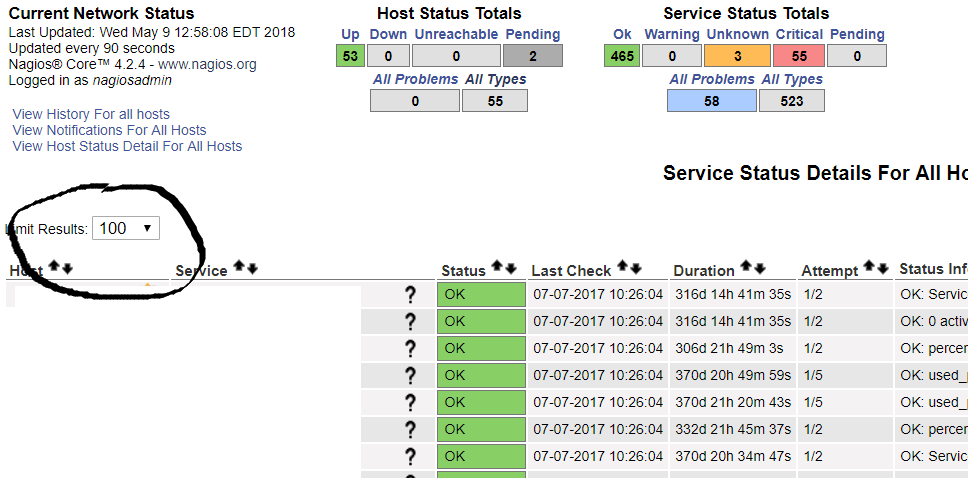Sort Duration column in ascending order
The image size is (968, 478).
tap(746, 268)
